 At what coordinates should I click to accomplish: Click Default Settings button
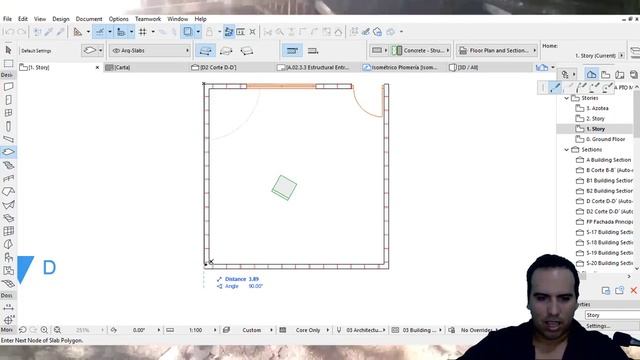pos(36,51)
